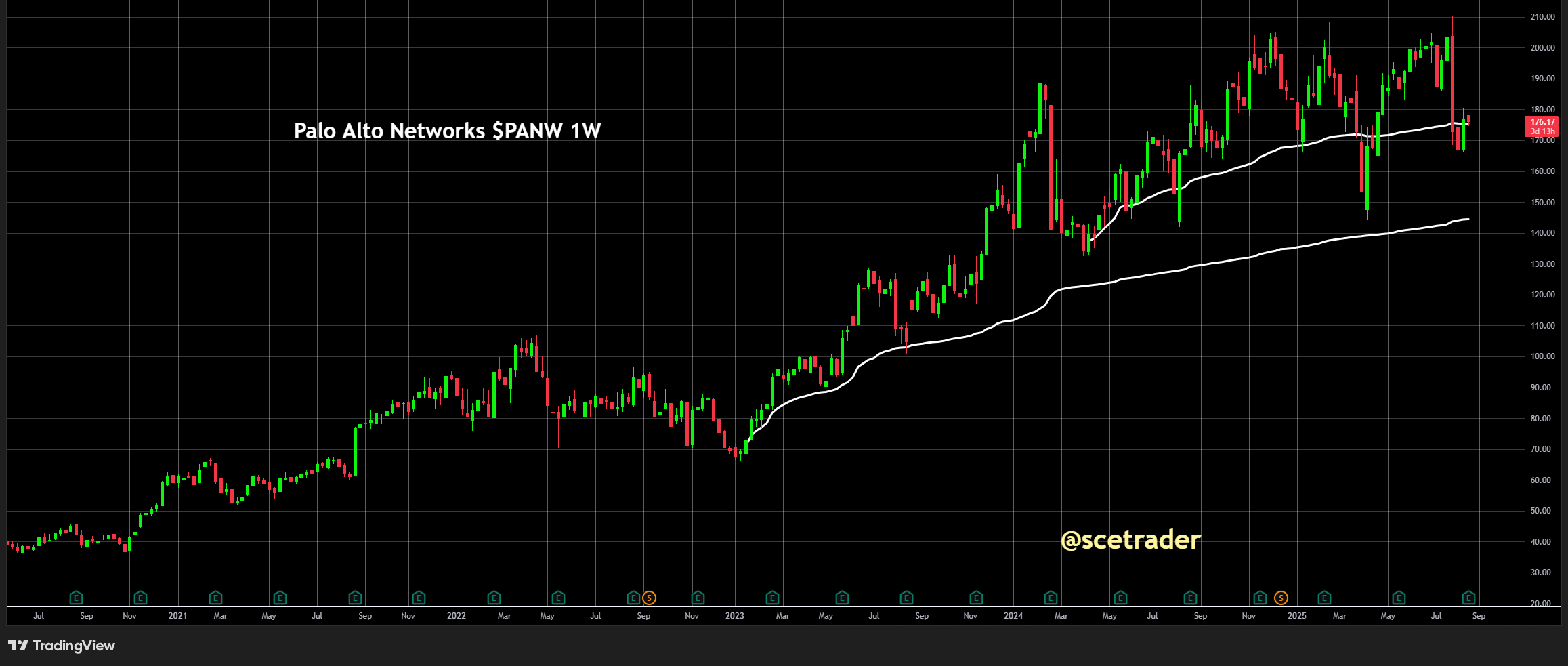Click the May 2021 earnings marker
The width and height of the screenshot is (1568, 666).
[x=280, y=598]
